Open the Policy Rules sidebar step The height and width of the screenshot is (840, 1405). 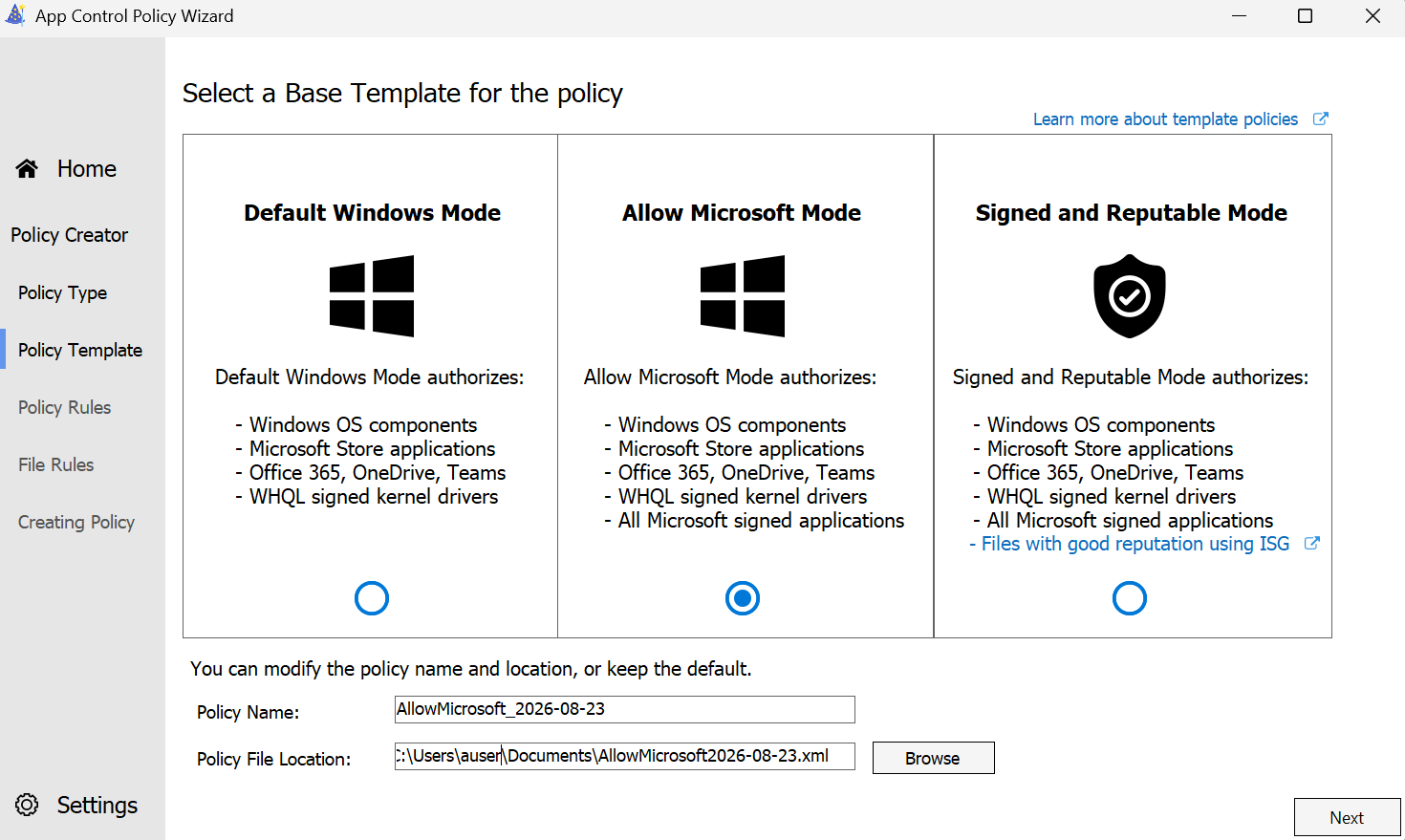pos(64,407)
